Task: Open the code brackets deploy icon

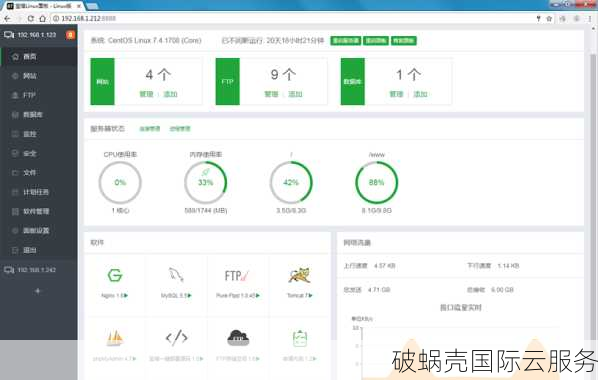Action: click(176, 338)
